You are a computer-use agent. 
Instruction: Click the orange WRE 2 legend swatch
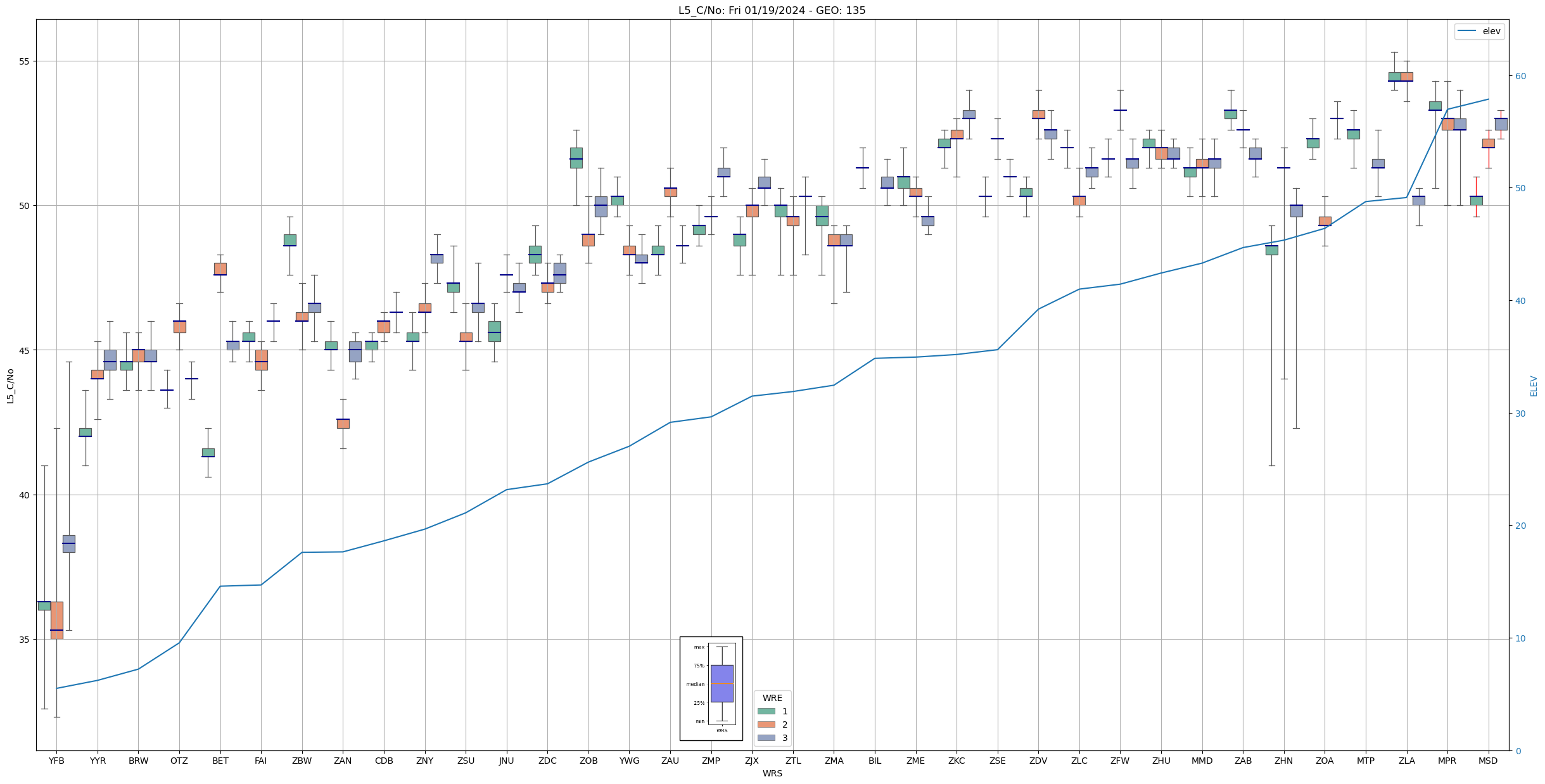coord(766,724)
